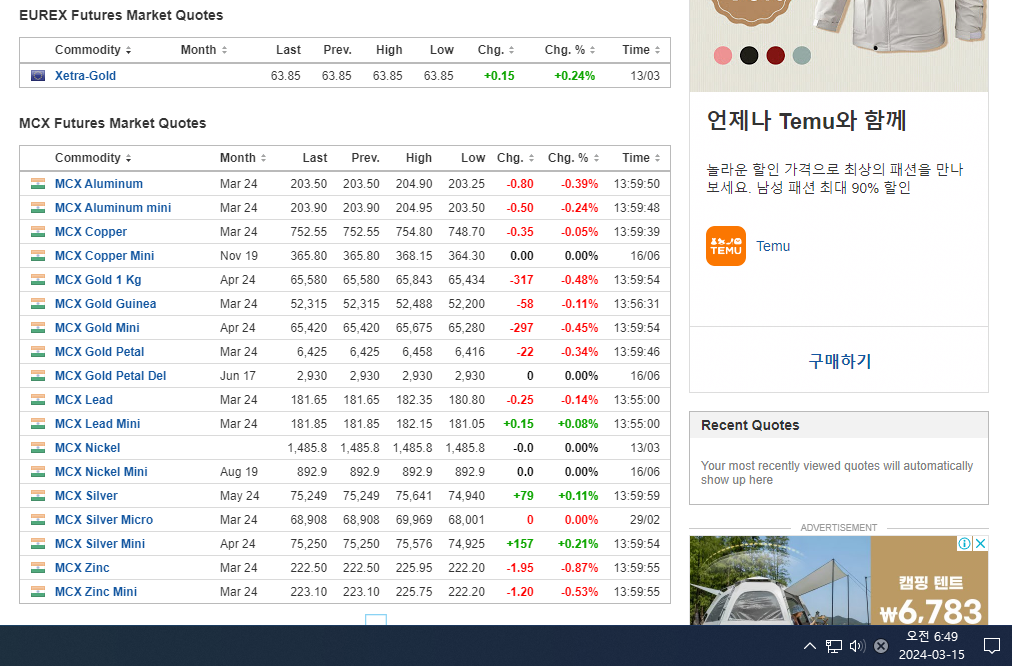The height and width of the screenshot is (666, 1012).
Task: Sort EUREX table by Chg. %
Action: 570,50
